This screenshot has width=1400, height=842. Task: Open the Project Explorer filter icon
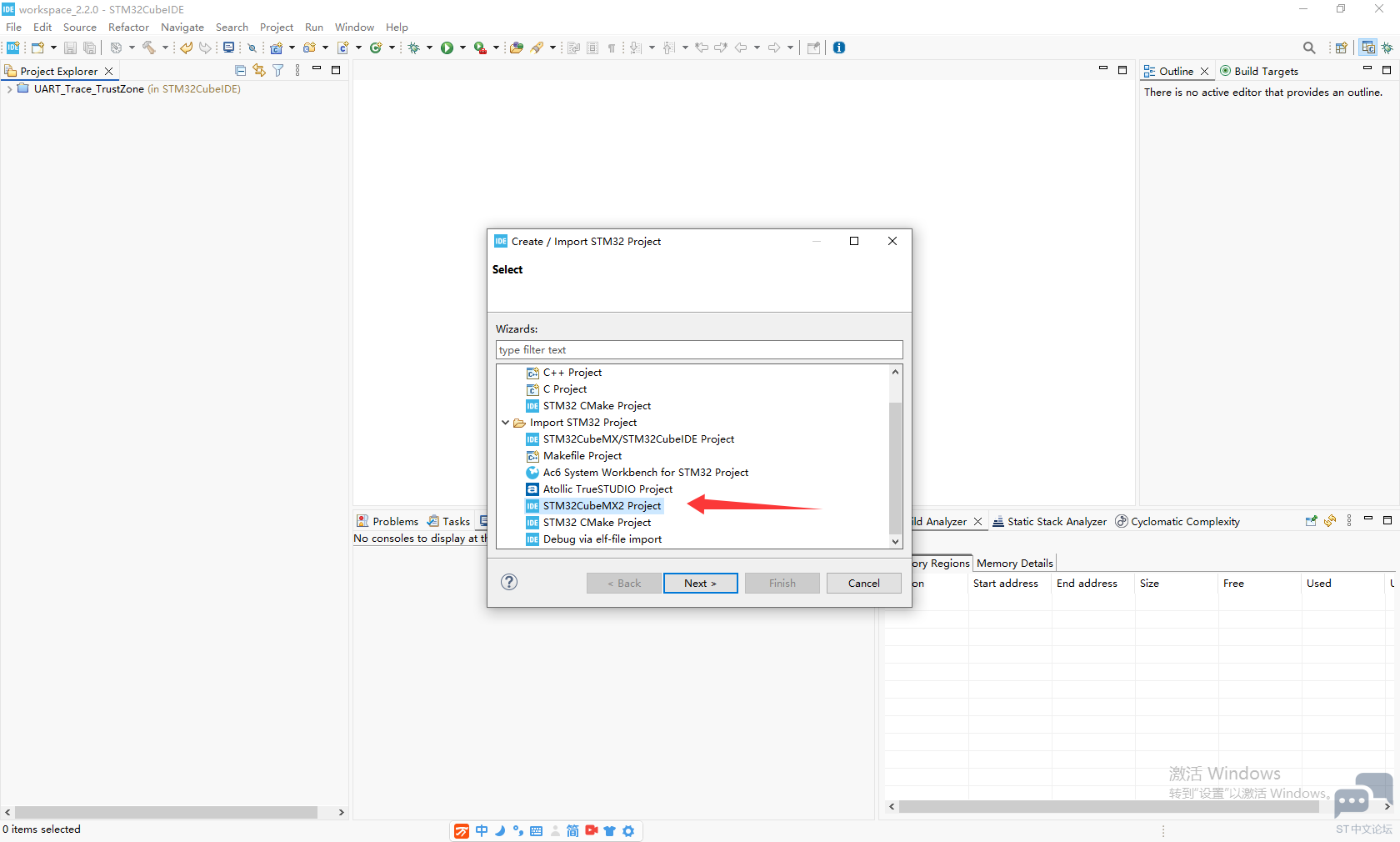click(278, 71)
